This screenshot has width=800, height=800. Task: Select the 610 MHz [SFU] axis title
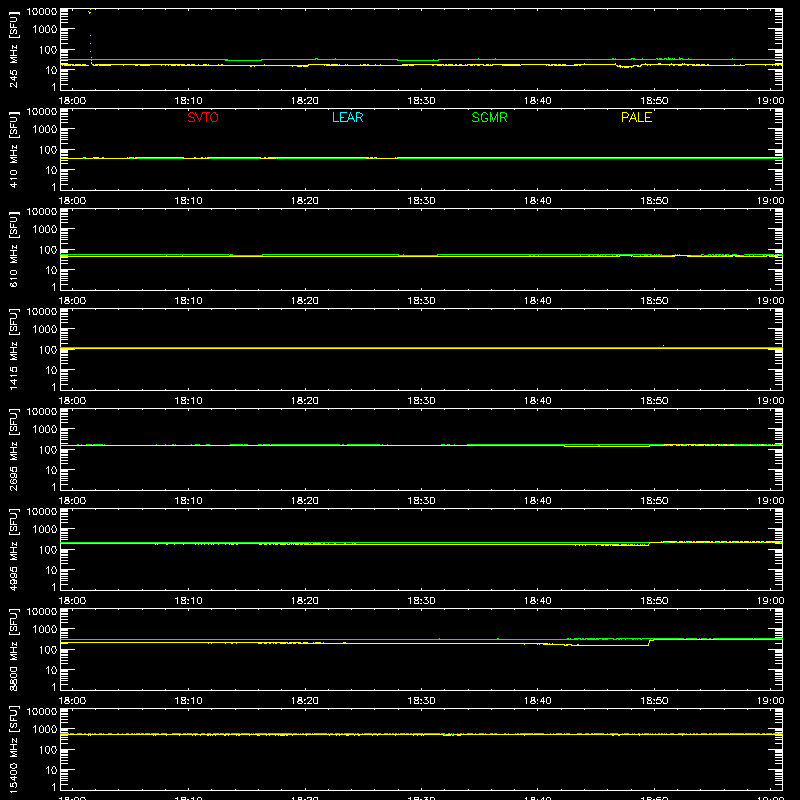pyautogui.click(x=14, y=249)
